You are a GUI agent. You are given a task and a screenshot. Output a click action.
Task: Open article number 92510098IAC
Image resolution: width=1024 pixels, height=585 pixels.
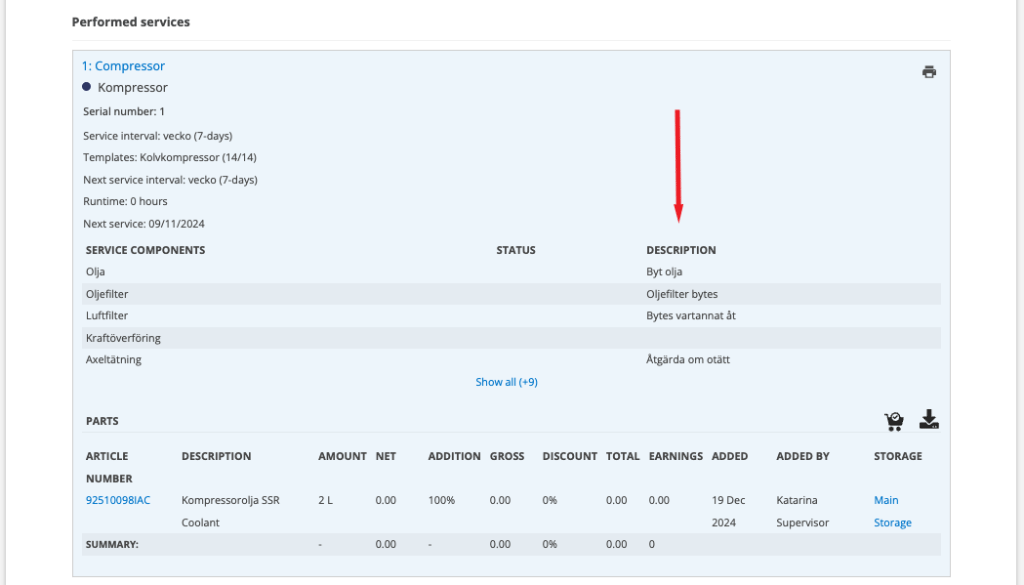coord(118,500)
